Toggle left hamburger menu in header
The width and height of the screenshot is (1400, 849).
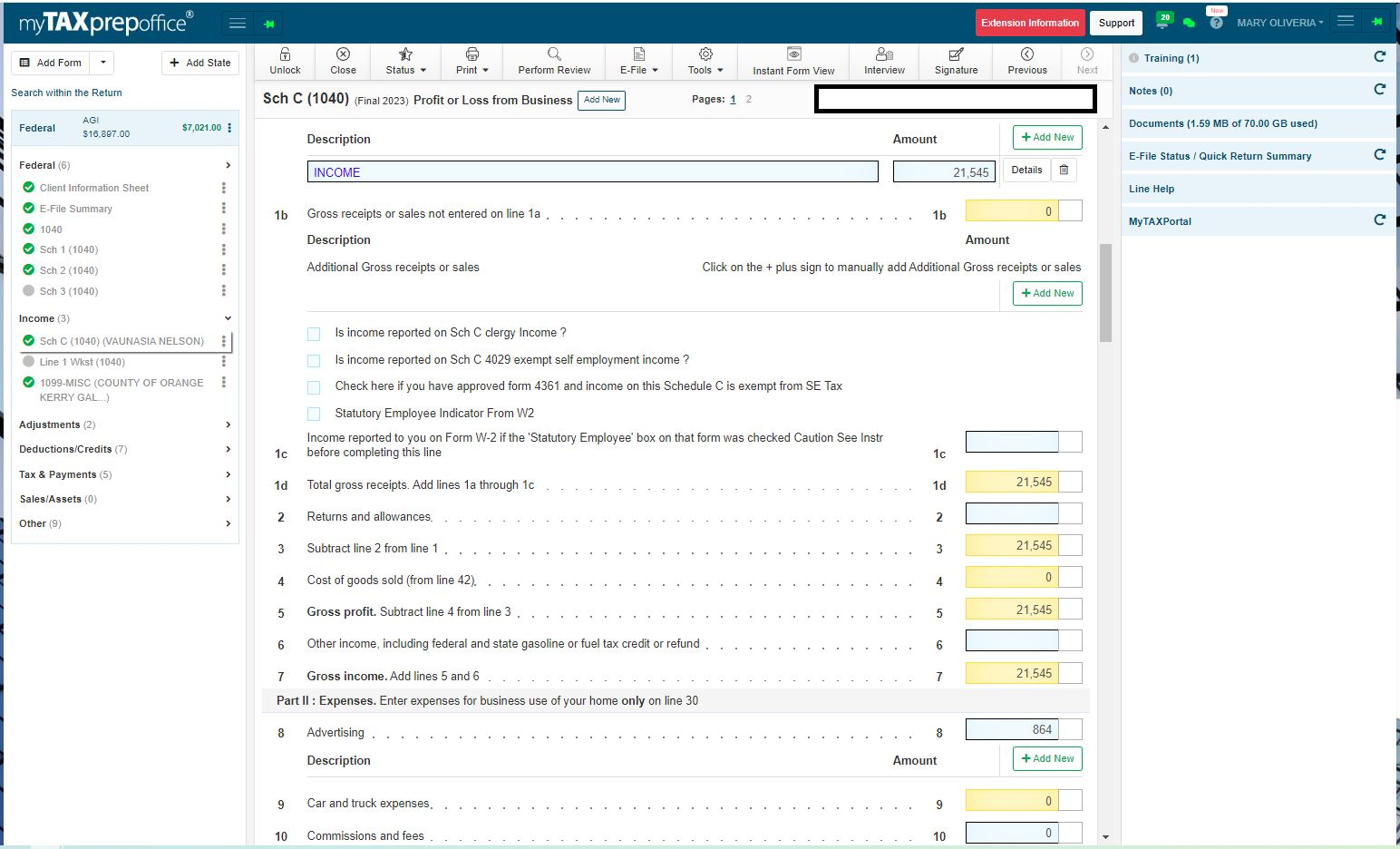click(x=238, y=23)
